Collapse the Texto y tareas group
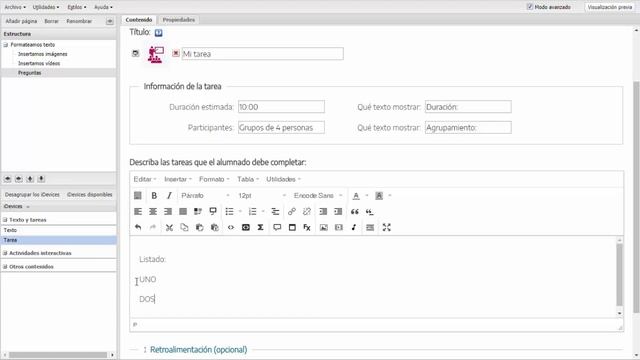The image size is (640, 360). [5, 220]
